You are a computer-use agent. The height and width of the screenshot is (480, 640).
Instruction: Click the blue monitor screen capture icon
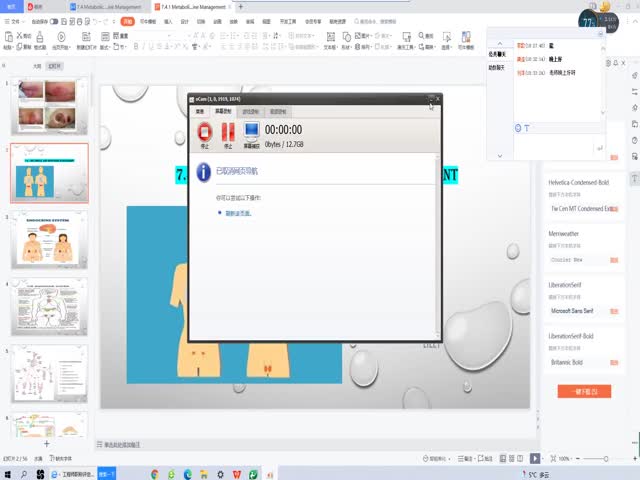pos(251,132)
